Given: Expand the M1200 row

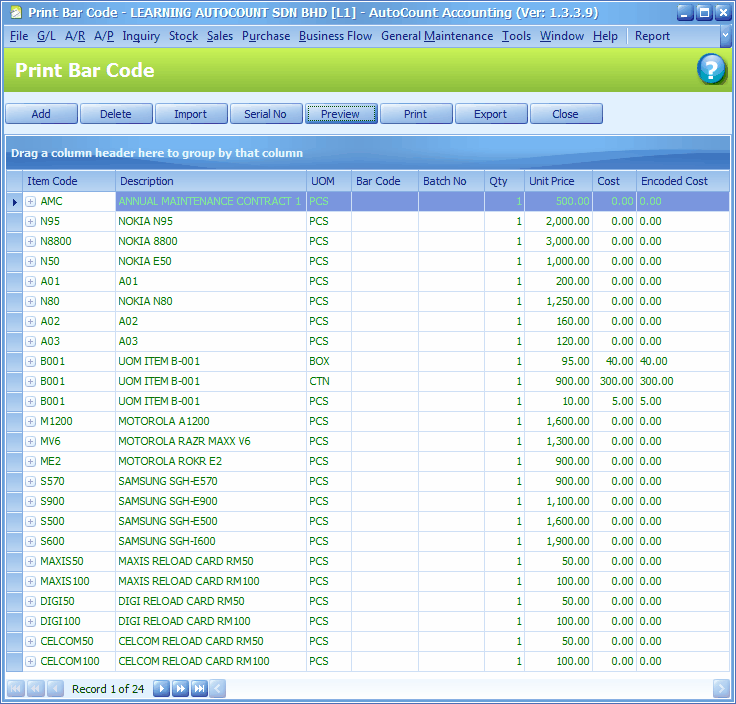Looking at the screenshot, I should pyautogui.click(x=31, y=421).
